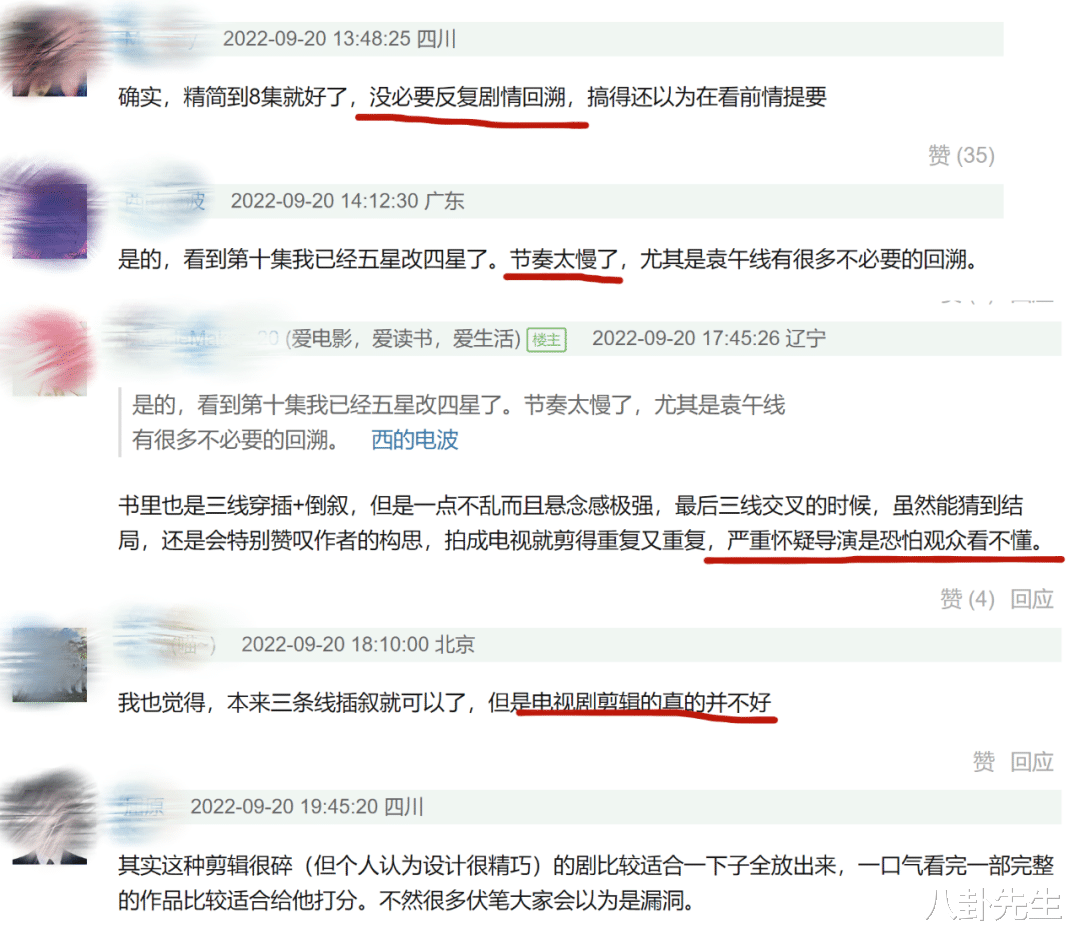Like the Beijing user's comment
The width and height of the screenshot is (1080, 945).
click(983, 762)
